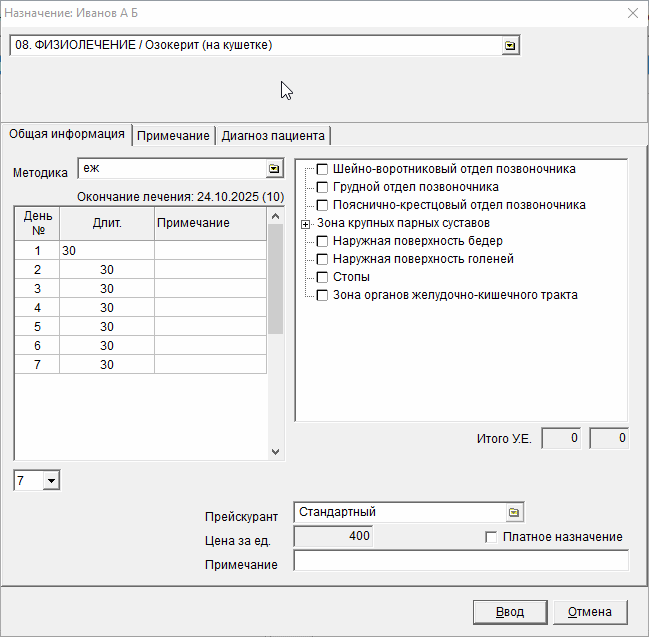Toggle Платное назначение checkbox
This screenshot has width=649, height=637.
491,537
